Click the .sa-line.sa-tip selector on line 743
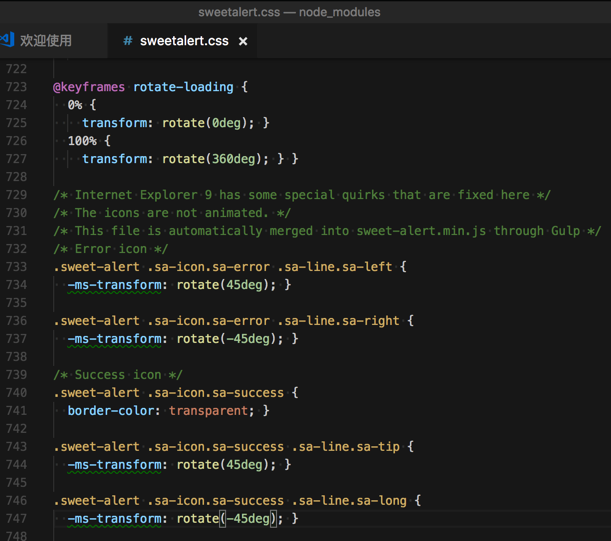Image resolution: width=611 pixels, height=541 pixels. click(352, 447)
